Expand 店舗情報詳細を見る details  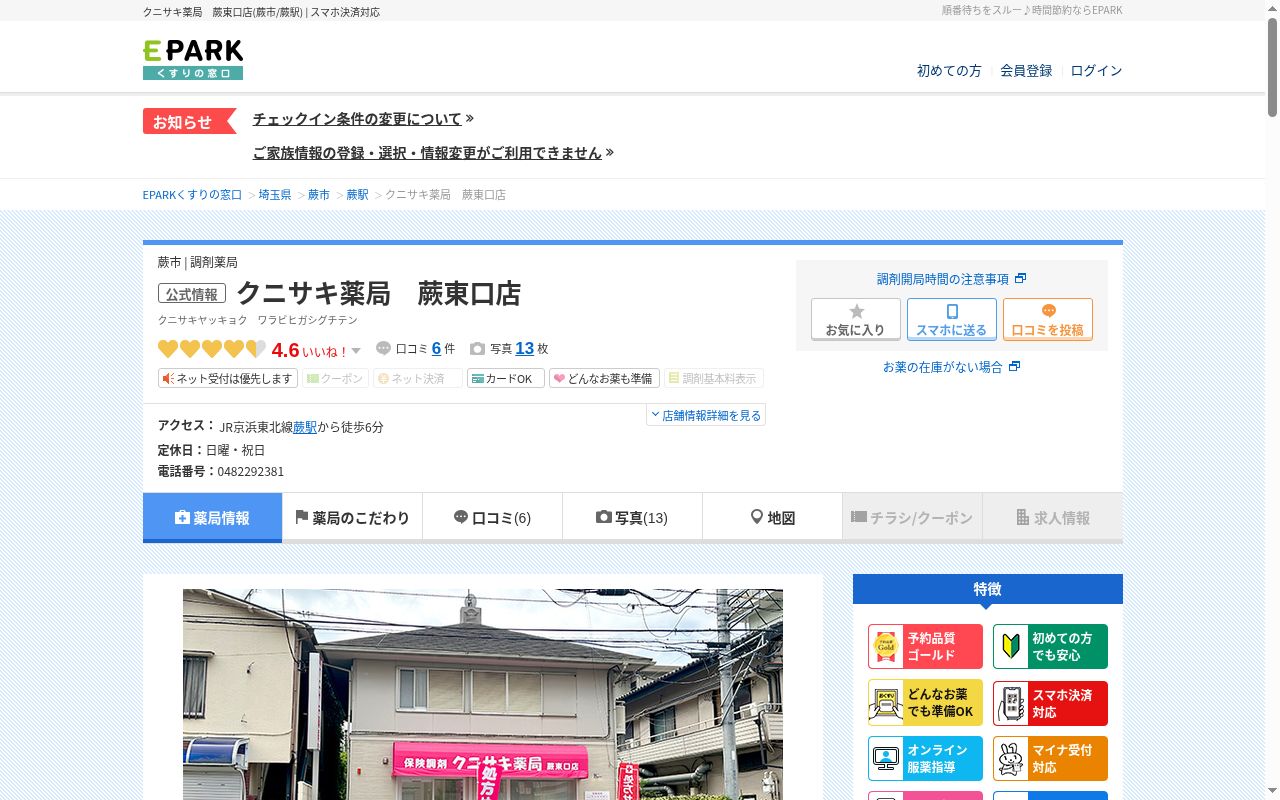pyautogui.click(x=706, y=415)
